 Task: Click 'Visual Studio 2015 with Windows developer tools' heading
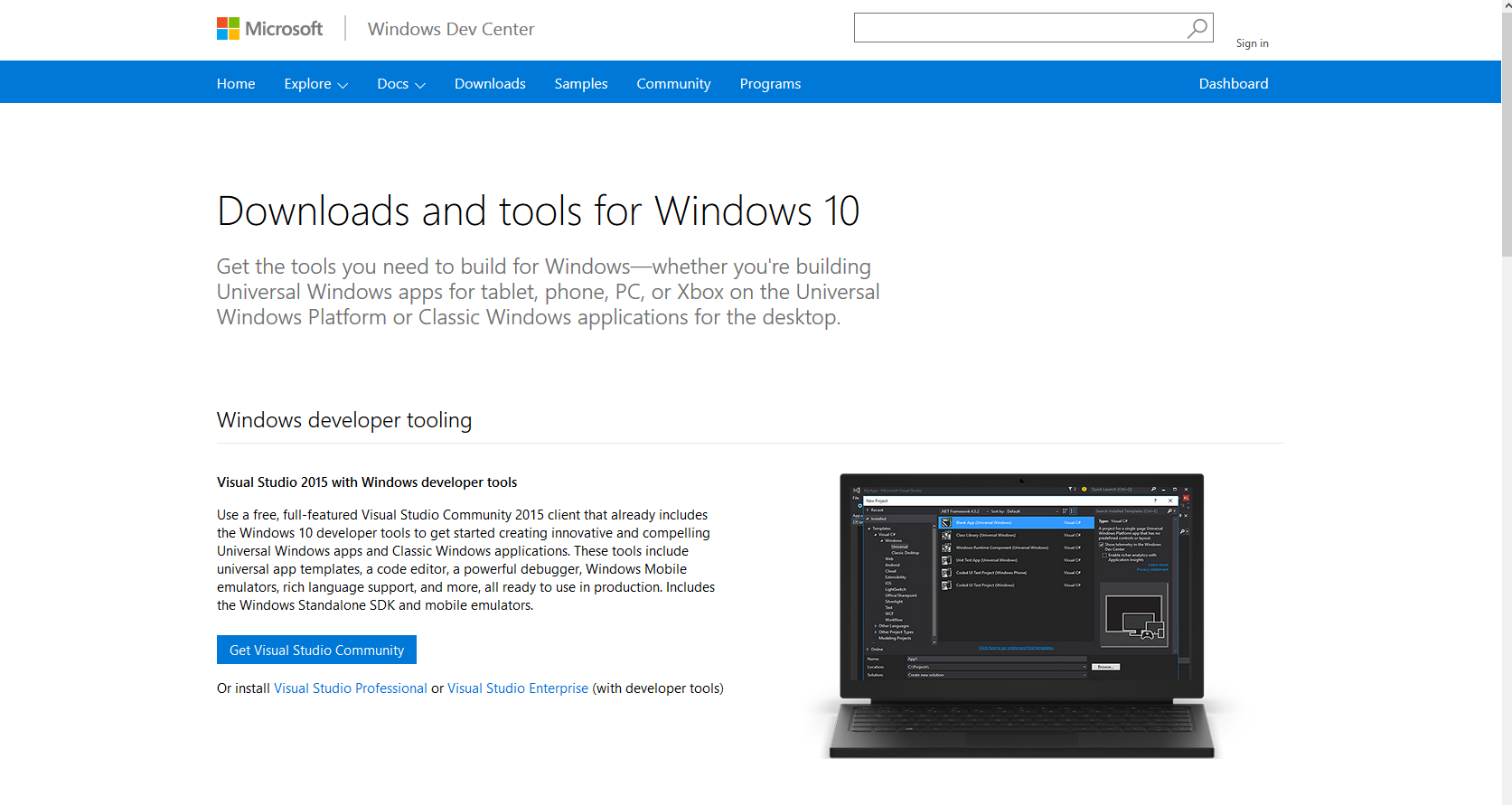[x=367, y=482]
